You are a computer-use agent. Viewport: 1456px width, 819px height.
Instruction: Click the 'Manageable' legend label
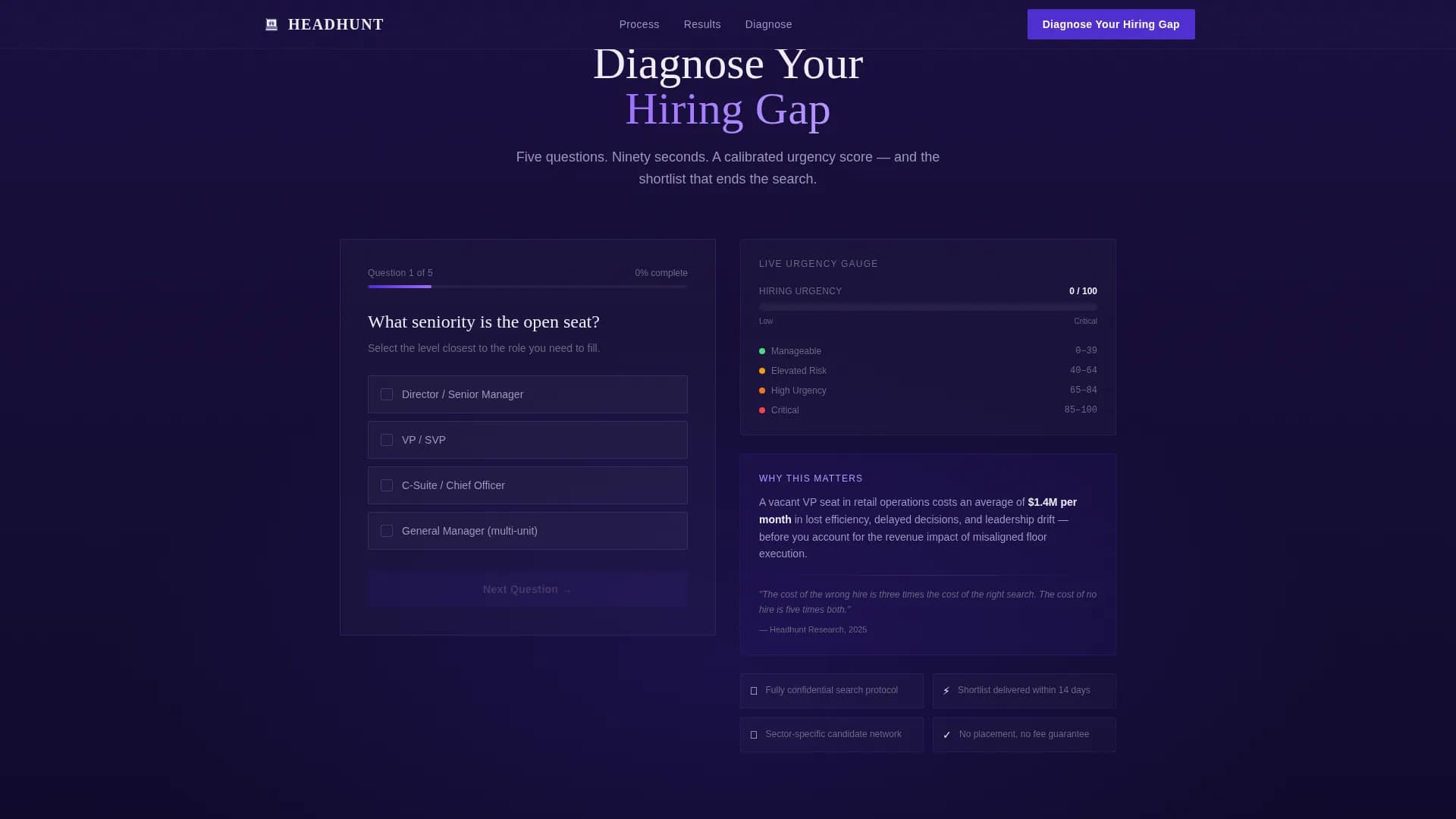click(796, 351)
